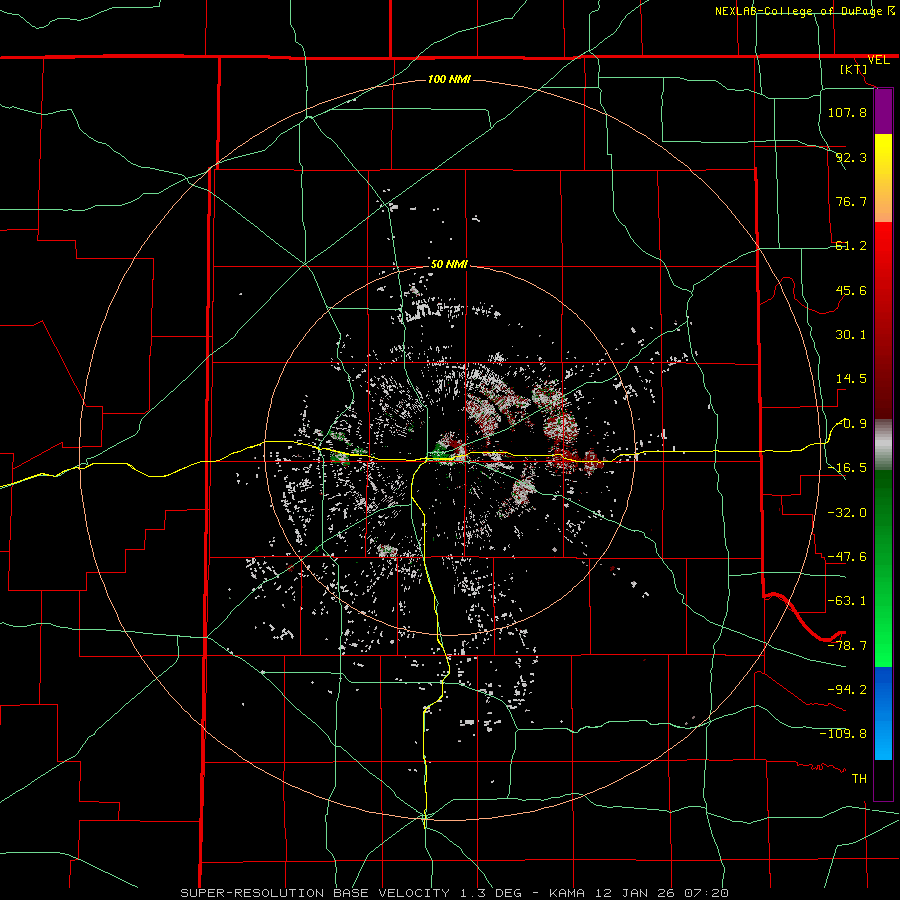
Task: Pick the gray segment of velocity color bar
Action: (883, 445)
